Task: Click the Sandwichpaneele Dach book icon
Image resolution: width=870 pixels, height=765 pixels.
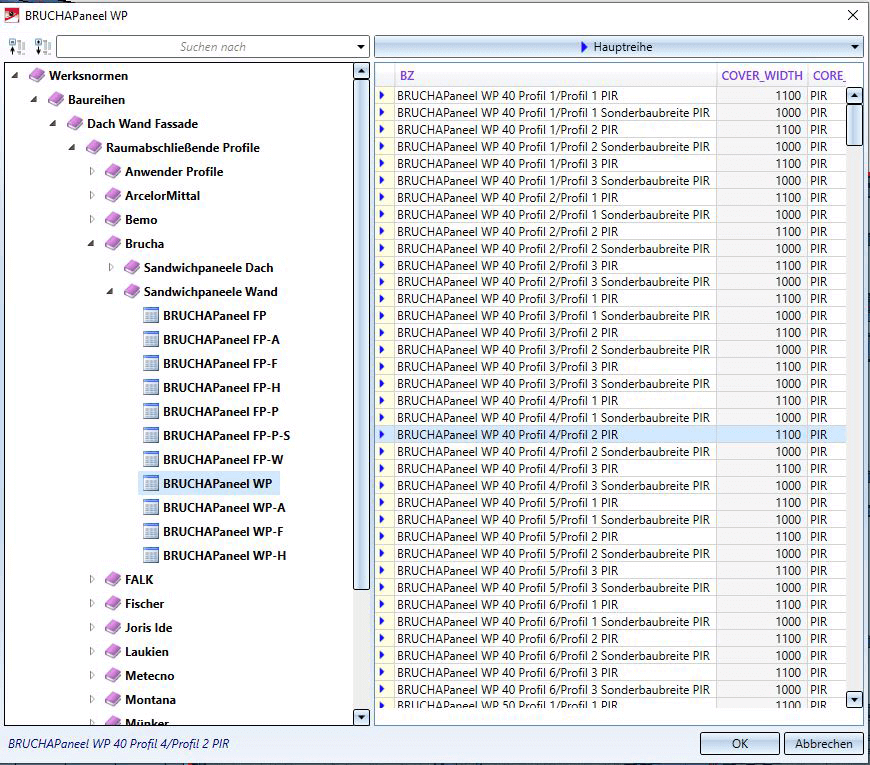Action: click(x=131, y=267)
